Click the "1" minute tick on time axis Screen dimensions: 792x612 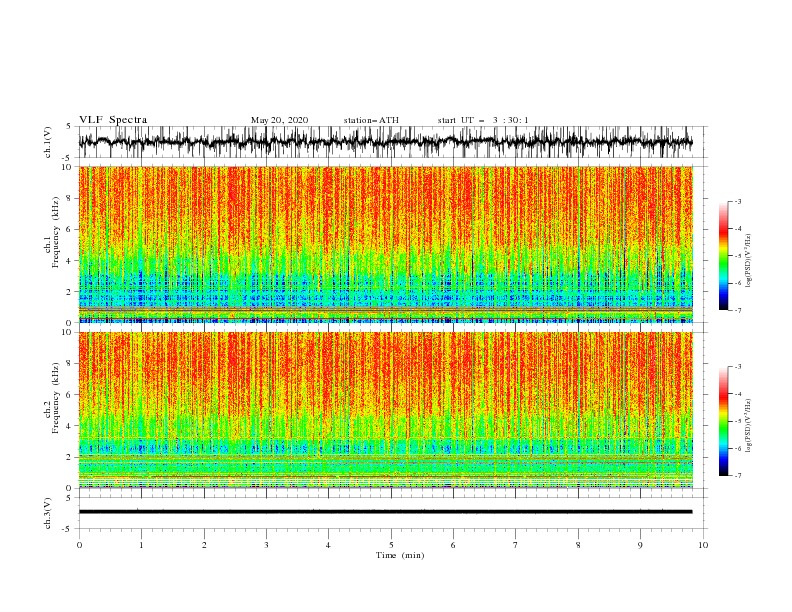[141, 545]
